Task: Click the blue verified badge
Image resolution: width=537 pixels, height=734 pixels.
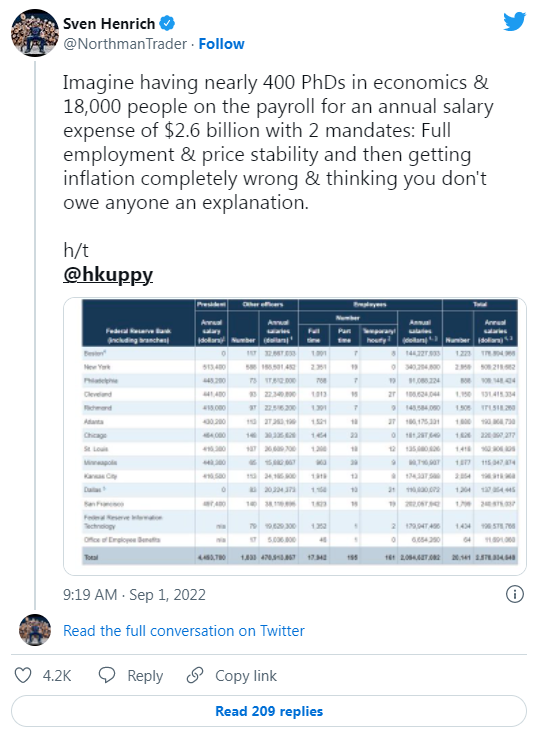Action: (x=167, y=23)
